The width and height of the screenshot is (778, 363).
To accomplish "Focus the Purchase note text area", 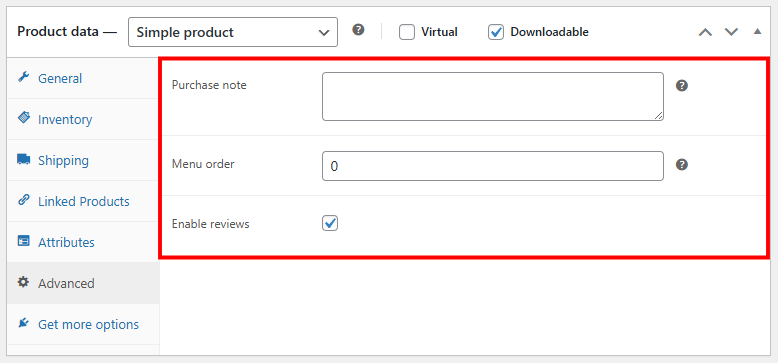I will [x=493, y=97].
